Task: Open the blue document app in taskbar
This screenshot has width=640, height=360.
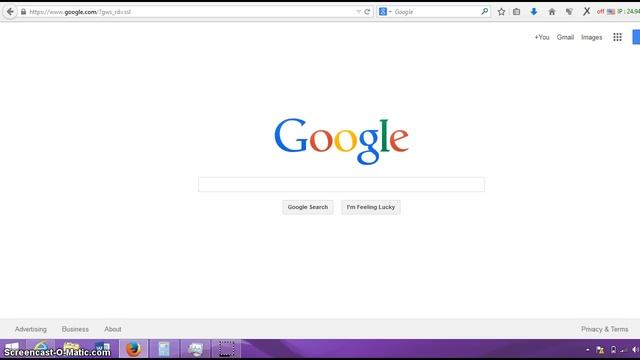Action: (x=164, y=349)
